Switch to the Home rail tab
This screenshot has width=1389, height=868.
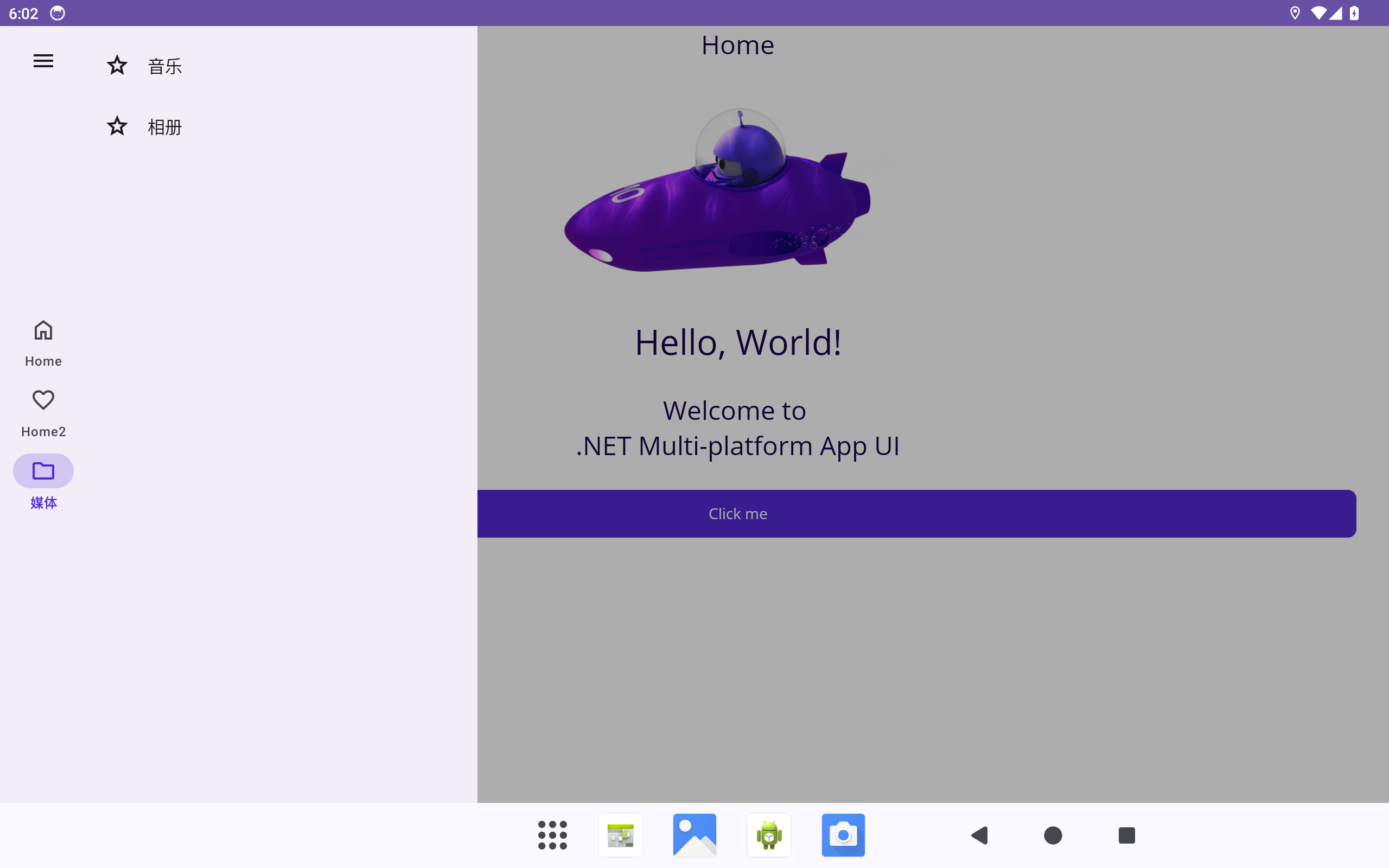[43, 343]
